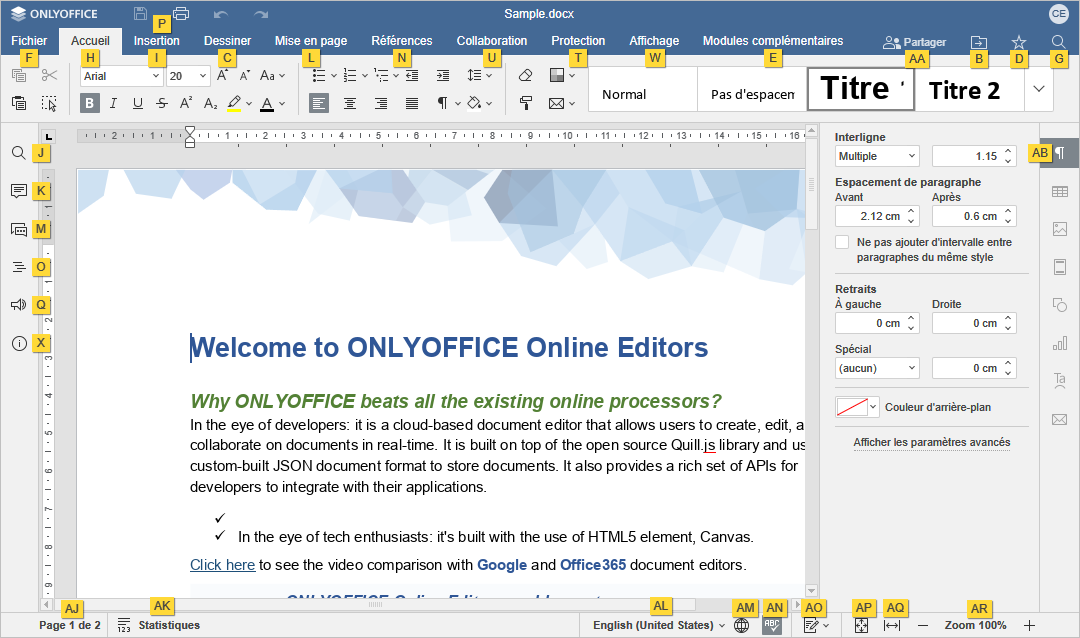Open the font size dropdown
This screenshot has width=1080, height=638.
188,76
